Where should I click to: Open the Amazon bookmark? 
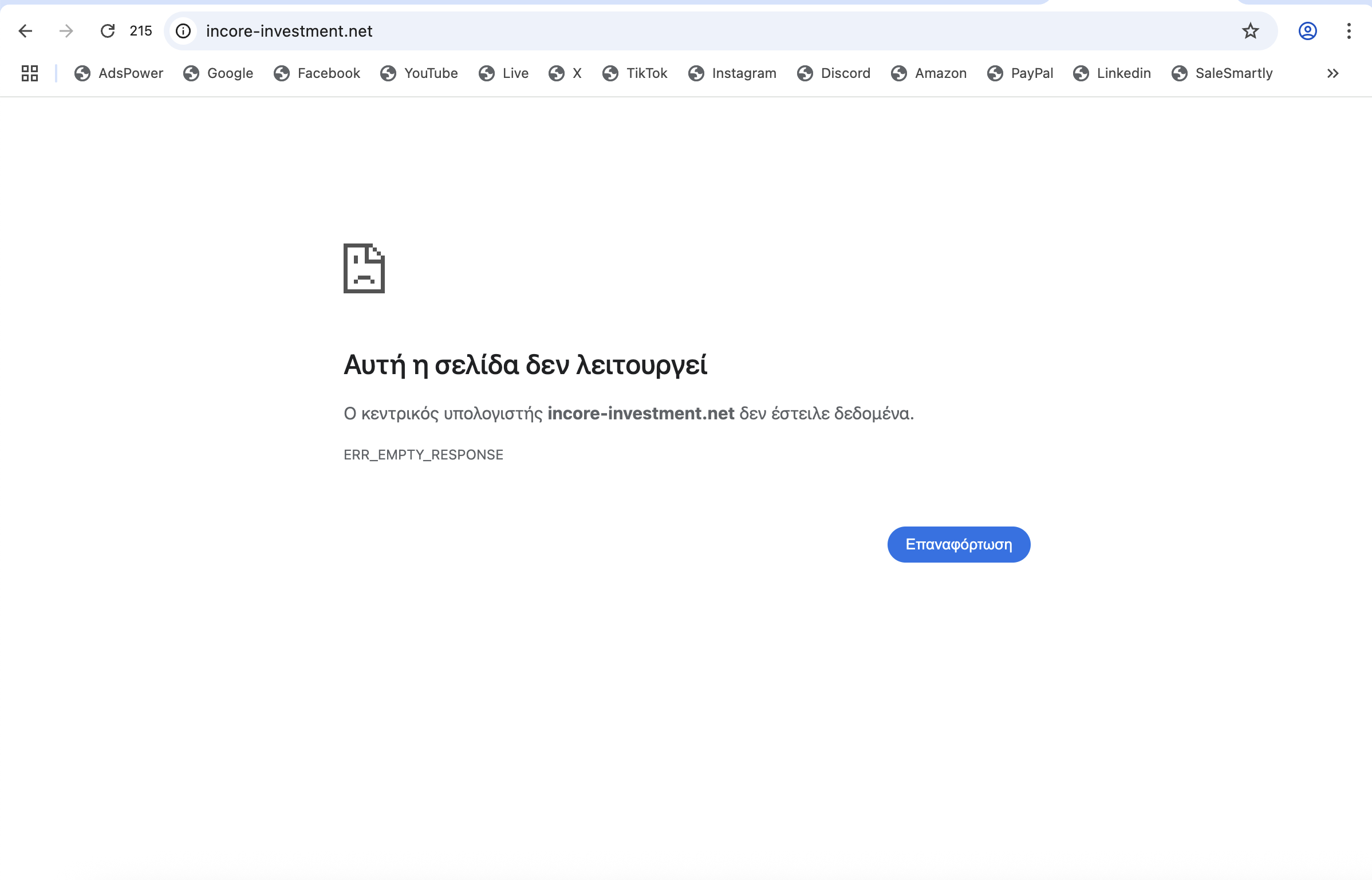pyautogui.click(x=929, y=73)
